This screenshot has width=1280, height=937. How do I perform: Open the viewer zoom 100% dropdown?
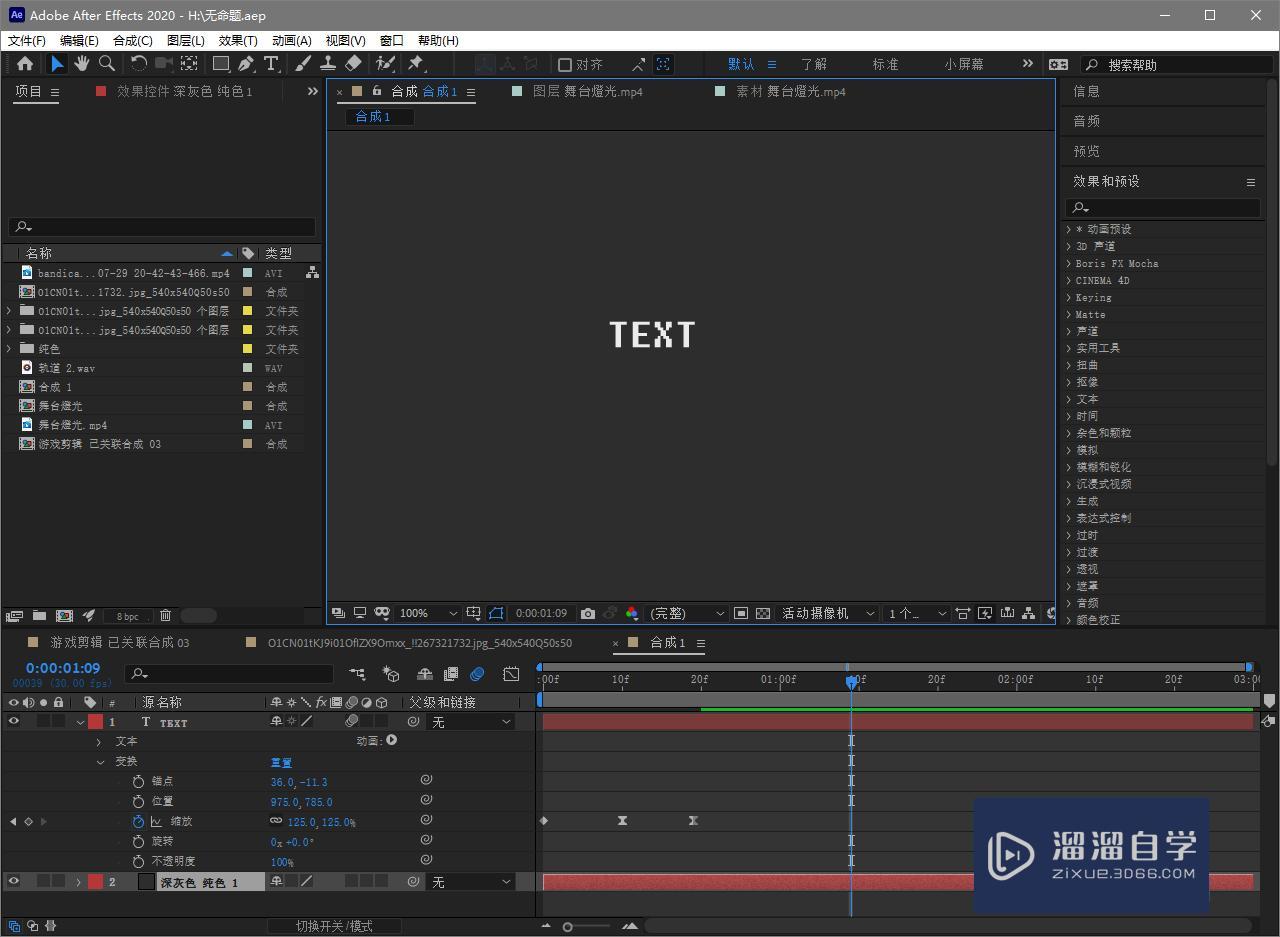click(428, 613)
